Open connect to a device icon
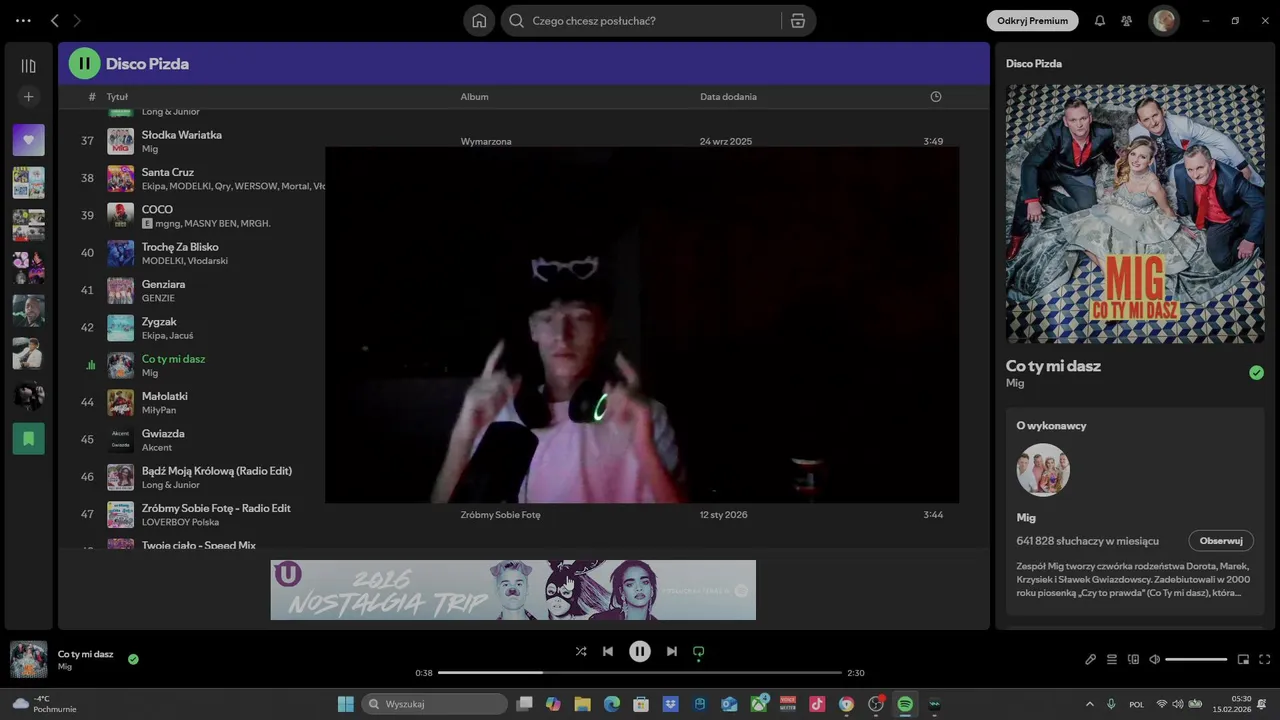Image resolution: width=1280 pixels, height=720 pixels. click(1133, 659)
